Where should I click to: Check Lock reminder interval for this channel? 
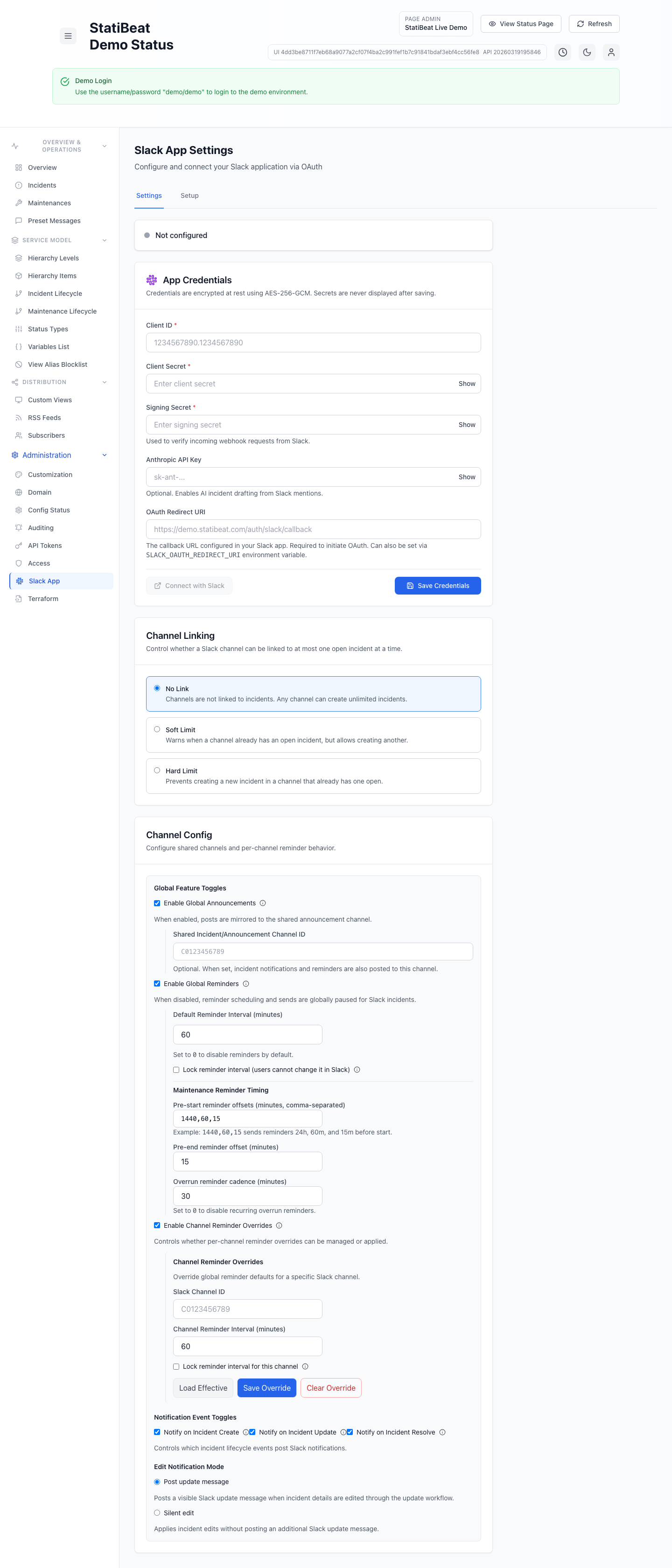click(176, 1366)
